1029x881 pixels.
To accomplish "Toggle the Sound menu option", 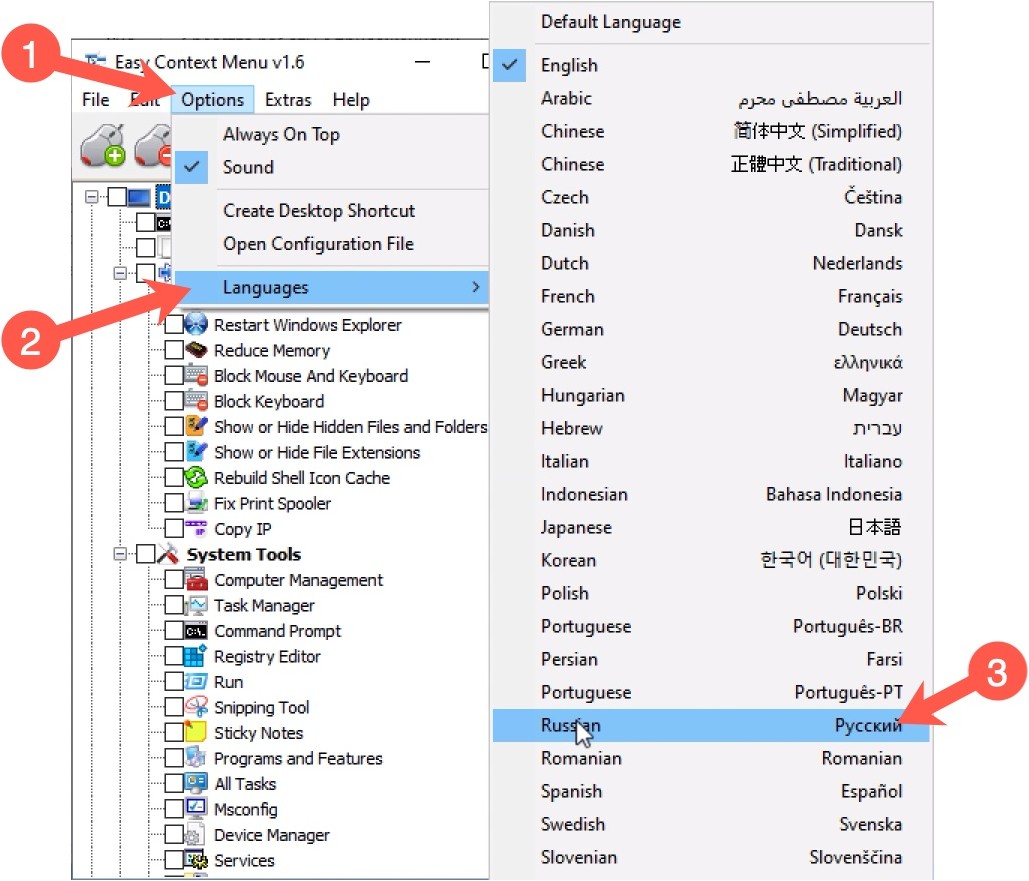I will pyautogui.click(x=331, y=167).
